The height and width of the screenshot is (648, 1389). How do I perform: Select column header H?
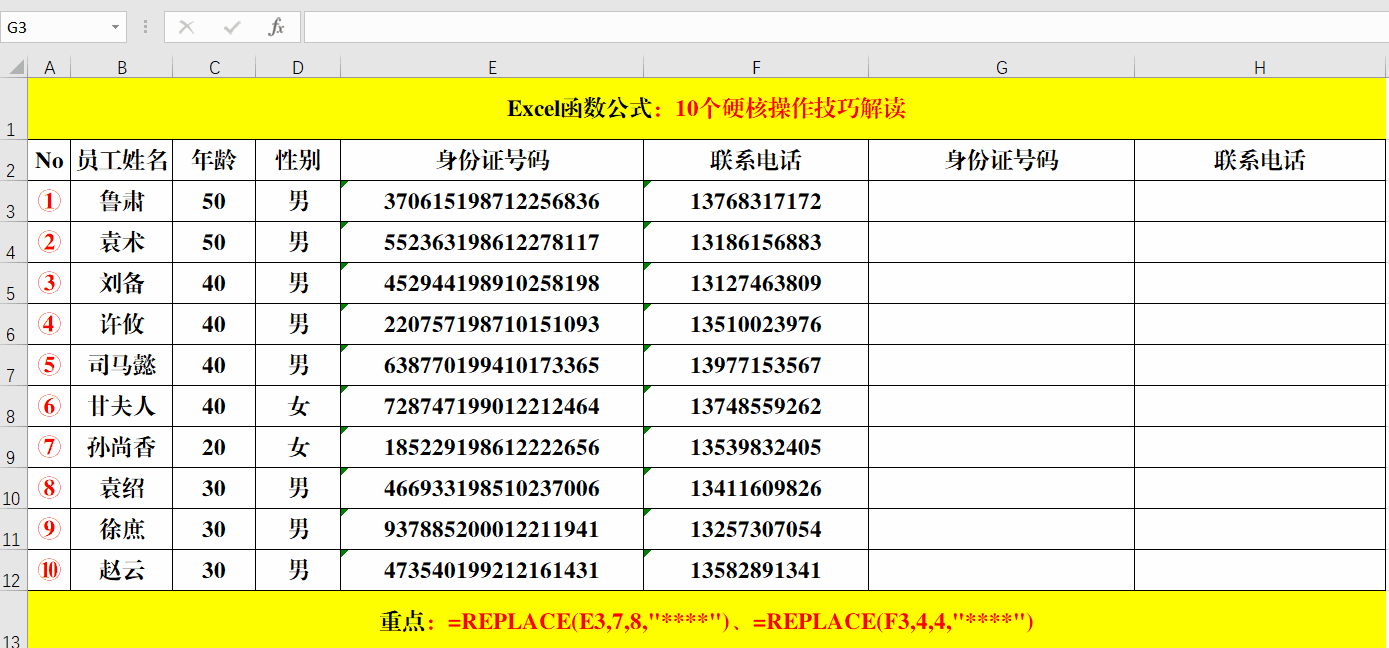[1260, 67]
